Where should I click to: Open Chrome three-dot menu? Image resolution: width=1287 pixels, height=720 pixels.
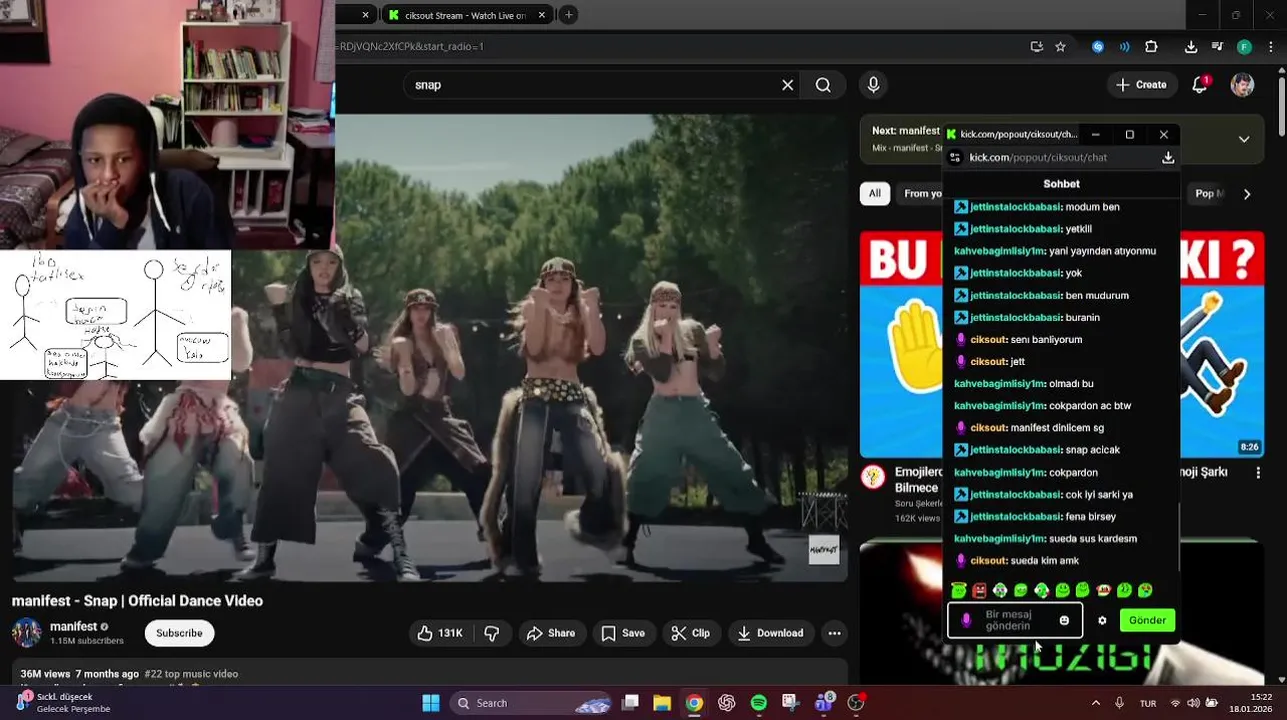click(1269, 47)
